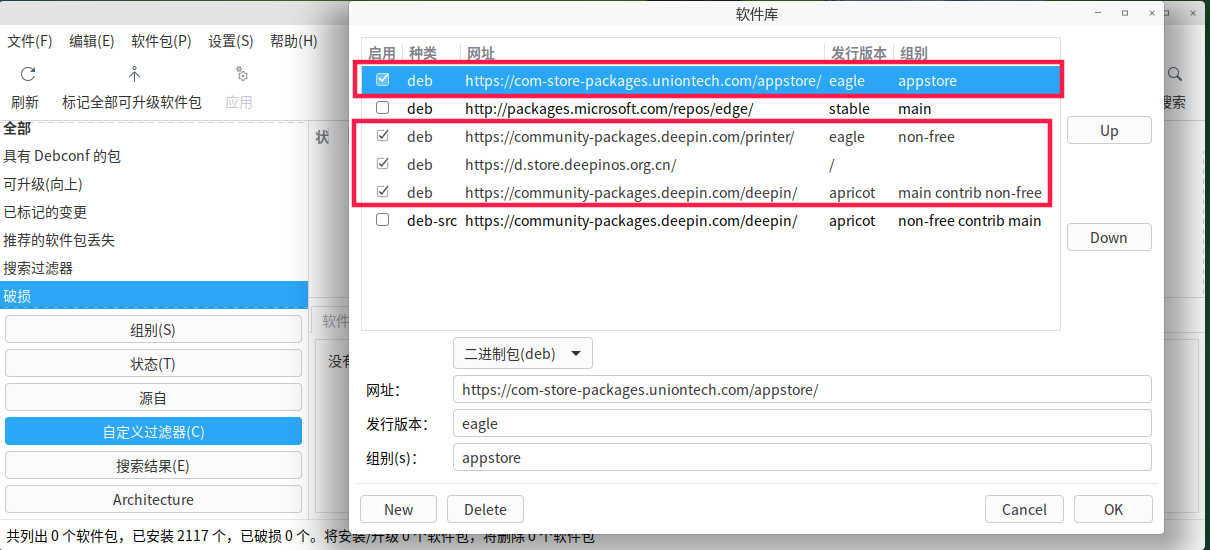Select the packages.microsoft.com/repos/edge/ row URL
This screenshot has height=550, width=1210.
[609, 108]
